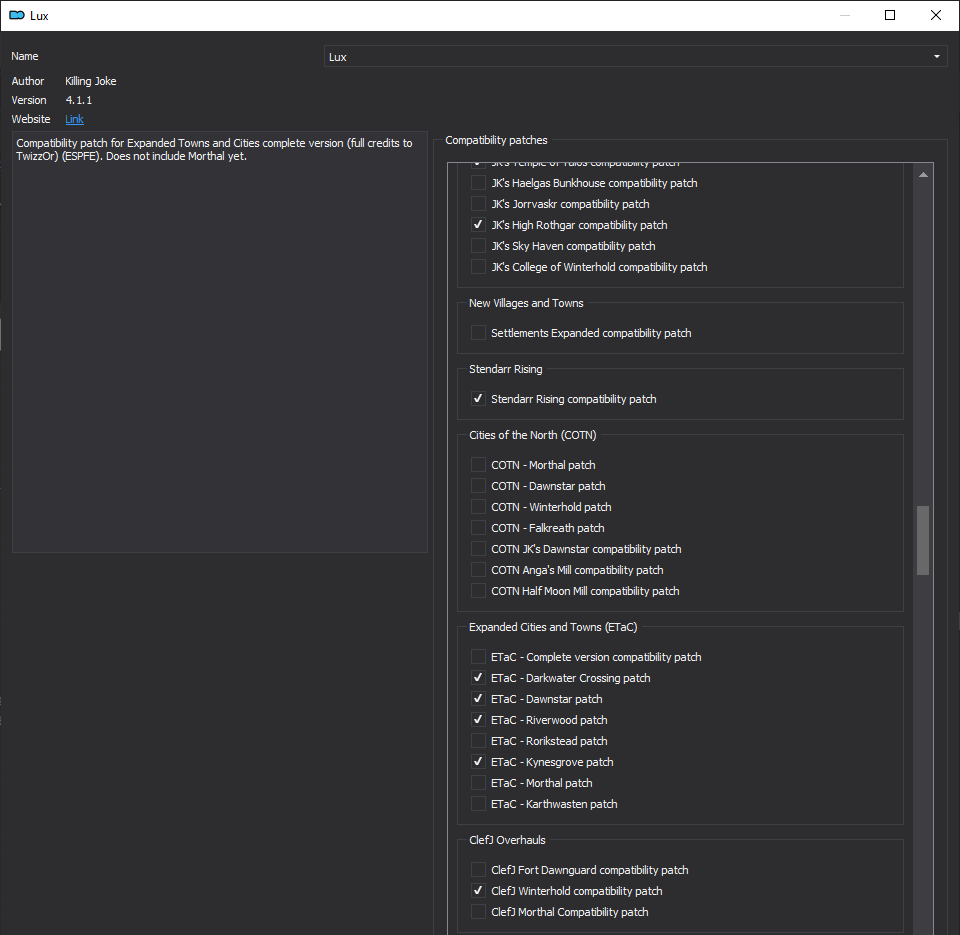Click the 'New Villages and Towns' heading
The width and height of the screenshot is (960, 935).
tap(526, 303)
